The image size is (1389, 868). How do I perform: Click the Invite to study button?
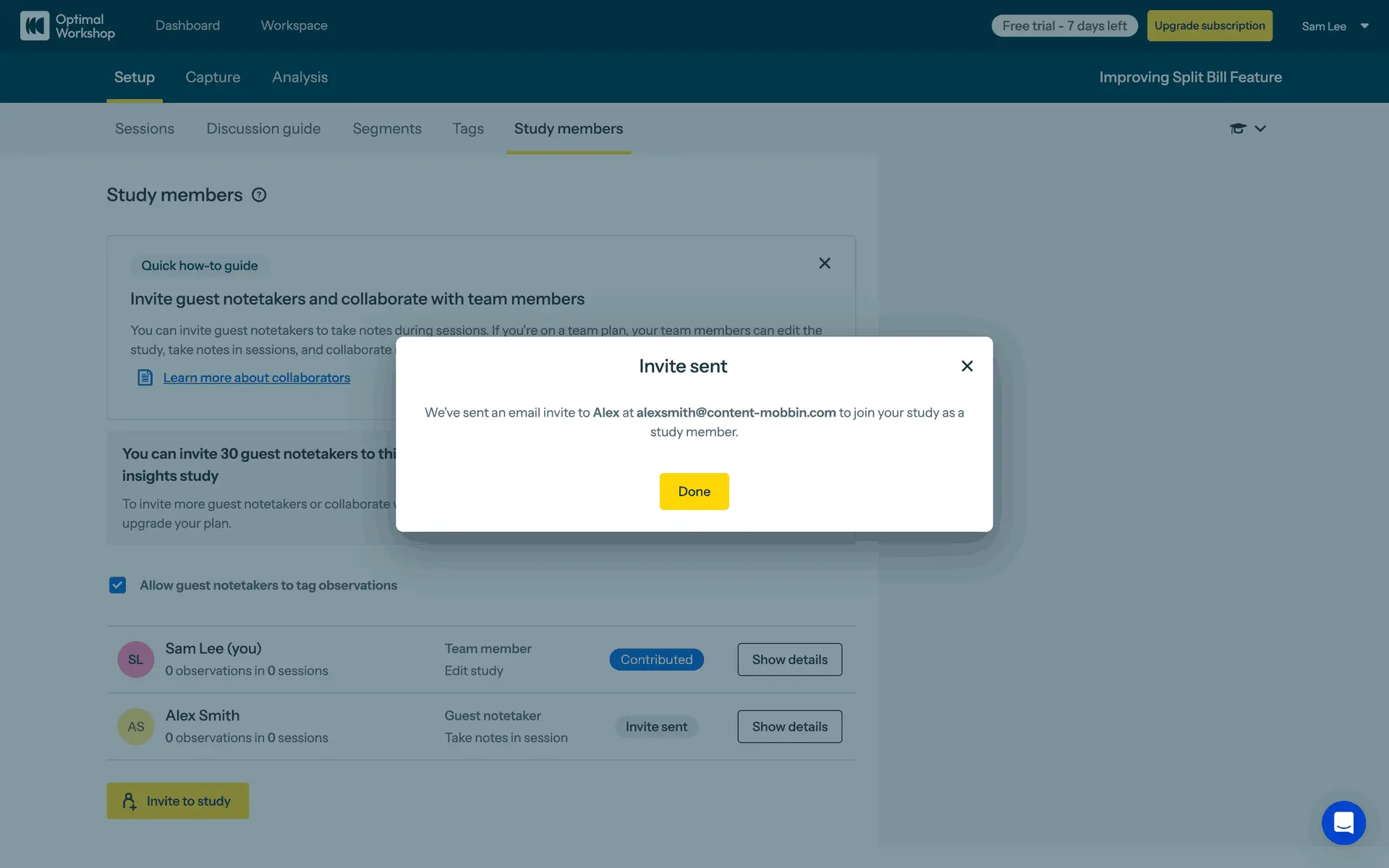(178, 801)
